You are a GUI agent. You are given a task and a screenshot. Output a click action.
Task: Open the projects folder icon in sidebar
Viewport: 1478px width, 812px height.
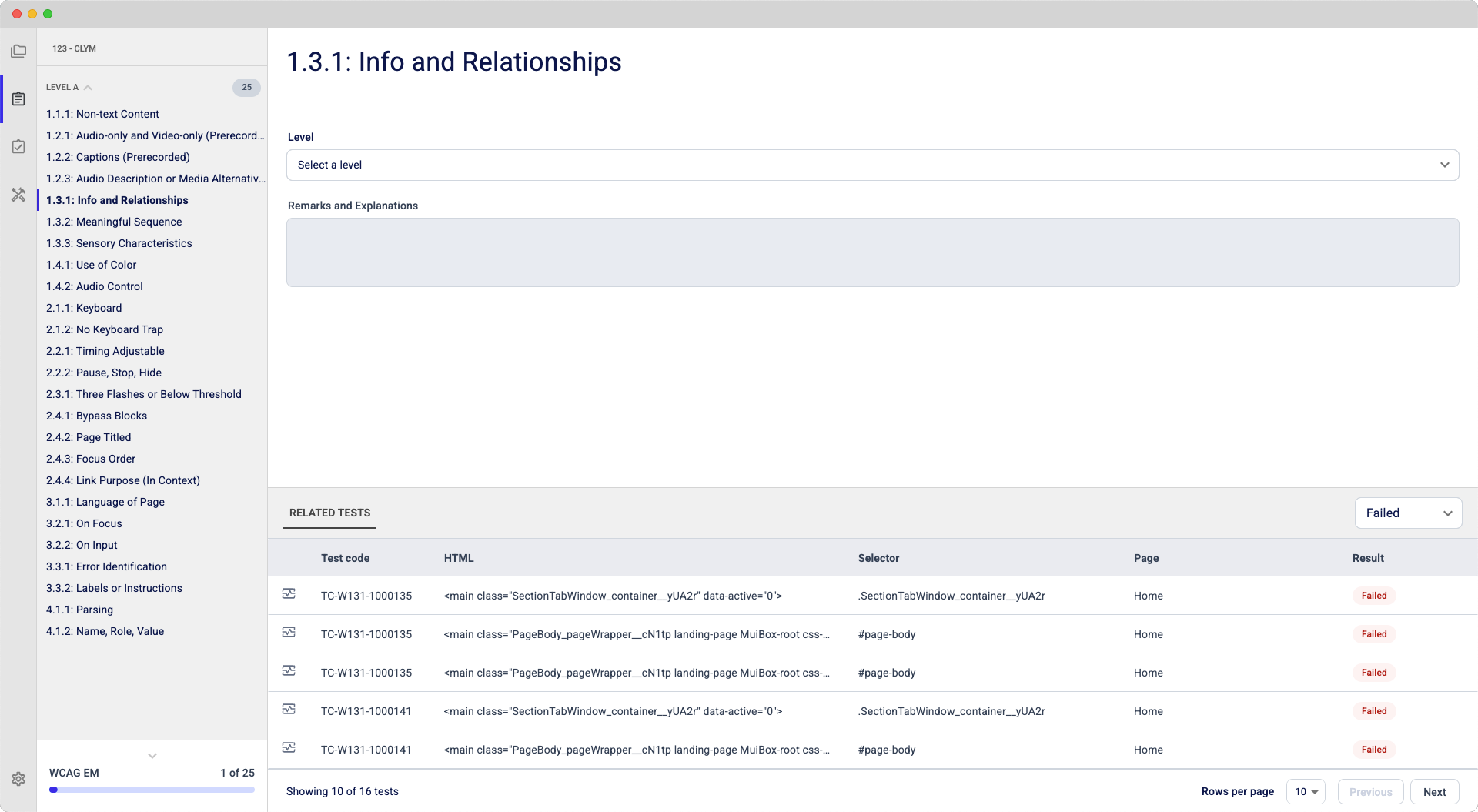pyautogui.click(x=18, y=51)
